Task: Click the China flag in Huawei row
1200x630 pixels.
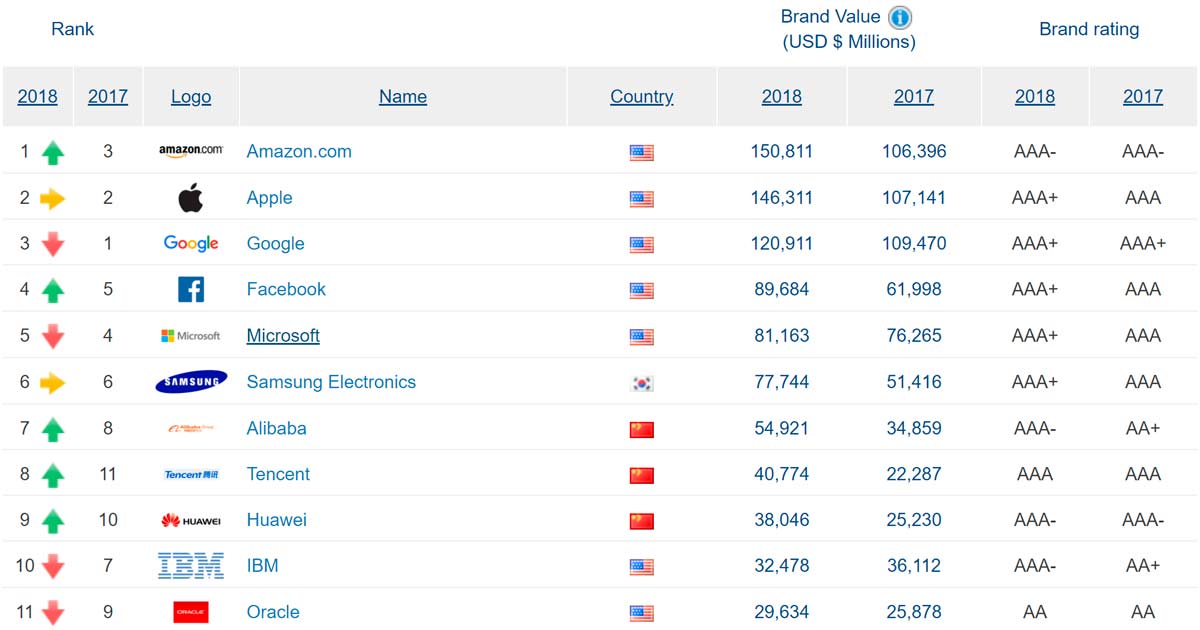Action: click(642, 521)
